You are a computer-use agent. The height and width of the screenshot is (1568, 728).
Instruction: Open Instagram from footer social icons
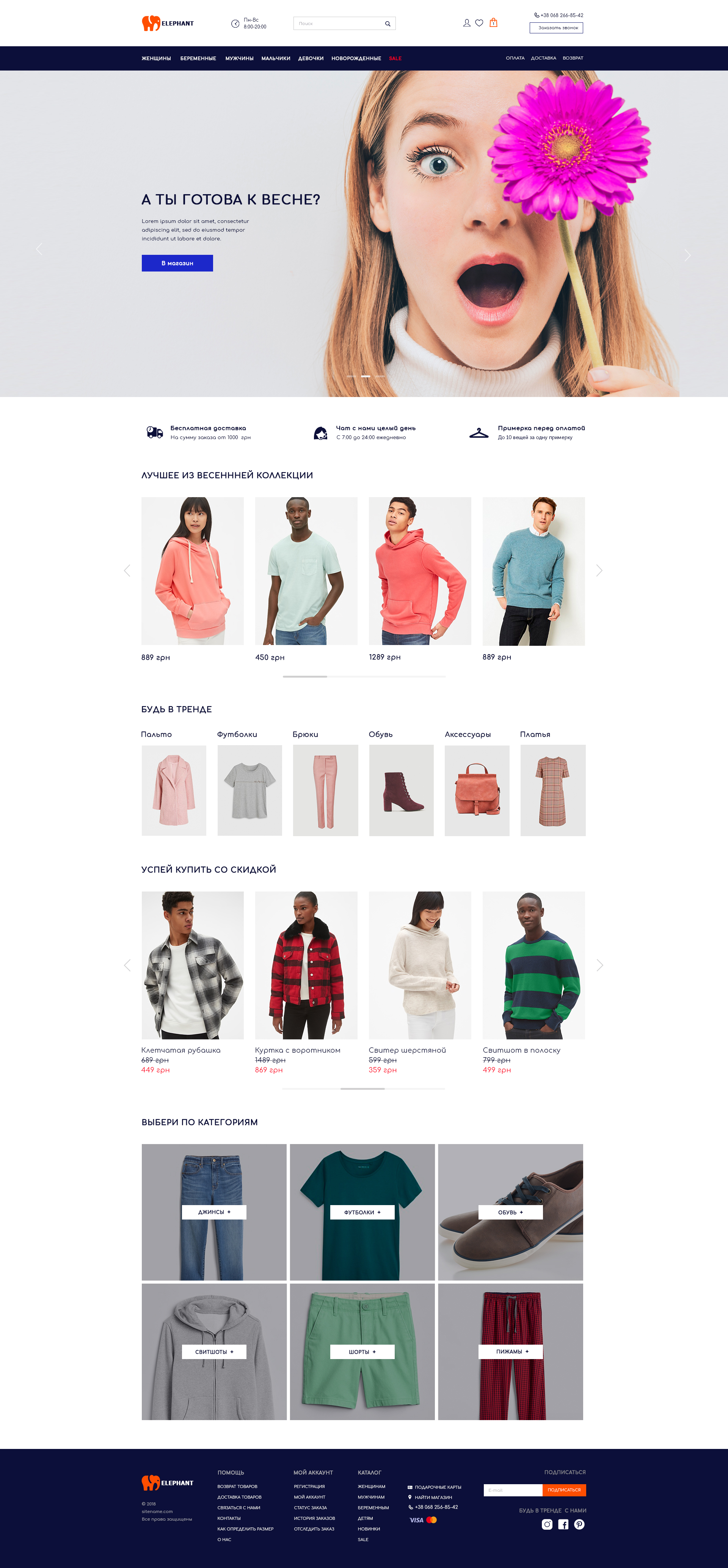click(x=547, y=1524)
